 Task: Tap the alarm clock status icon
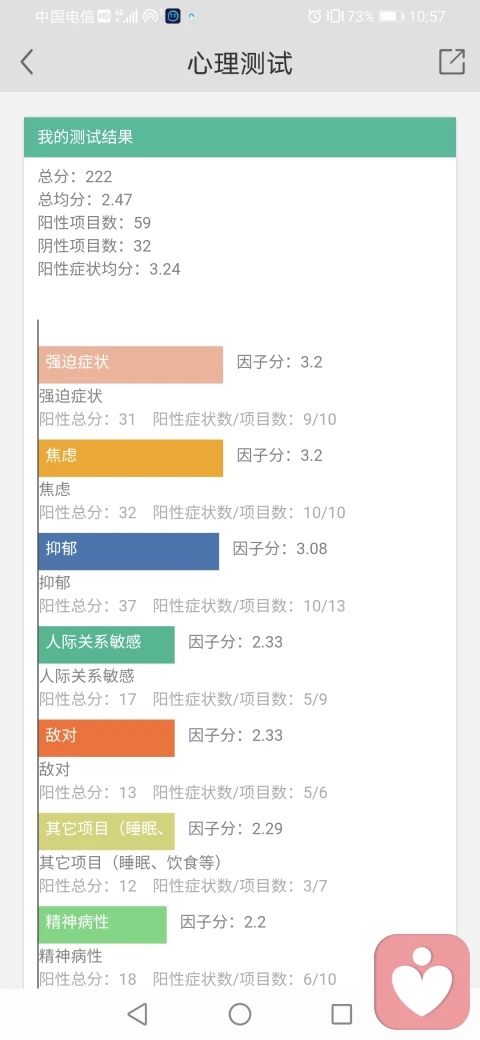(315, 17)
